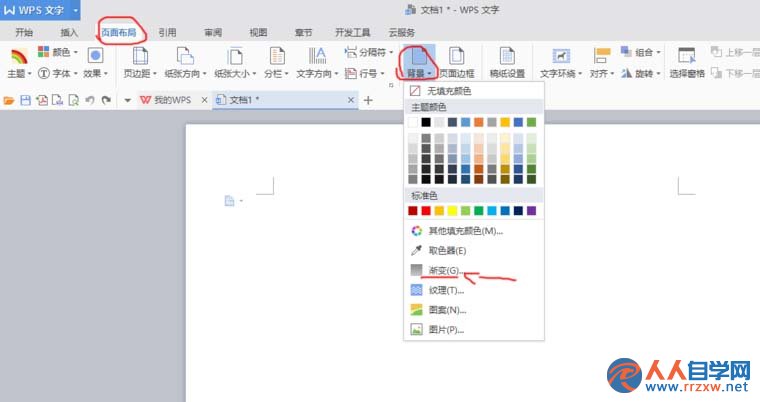
Task: Switch to the 云服务 tab
Action: tap(401, 32)
